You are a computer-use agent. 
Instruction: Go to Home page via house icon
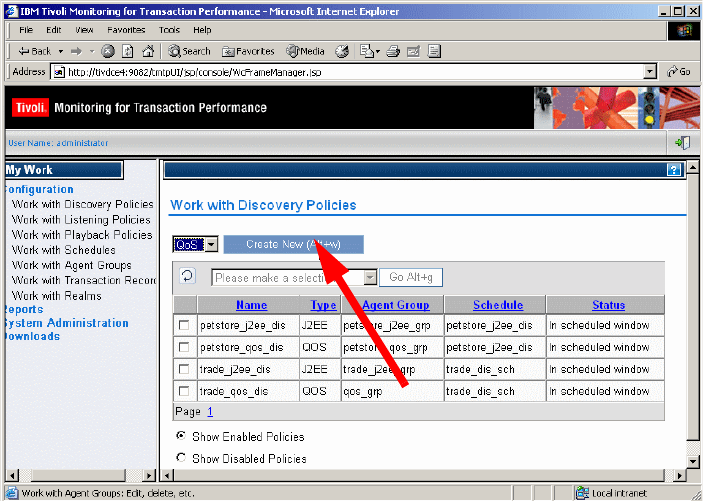tap(148, 52)
